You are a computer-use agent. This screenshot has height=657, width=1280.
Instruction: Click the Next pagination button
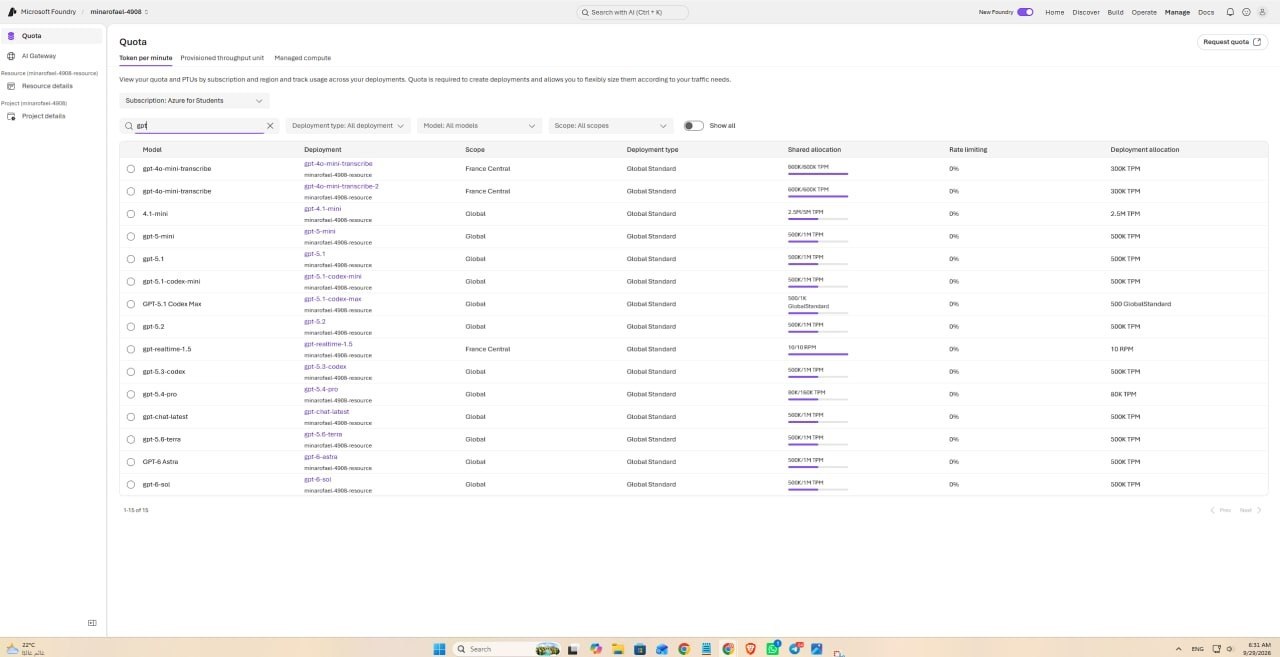point(1251,510)
